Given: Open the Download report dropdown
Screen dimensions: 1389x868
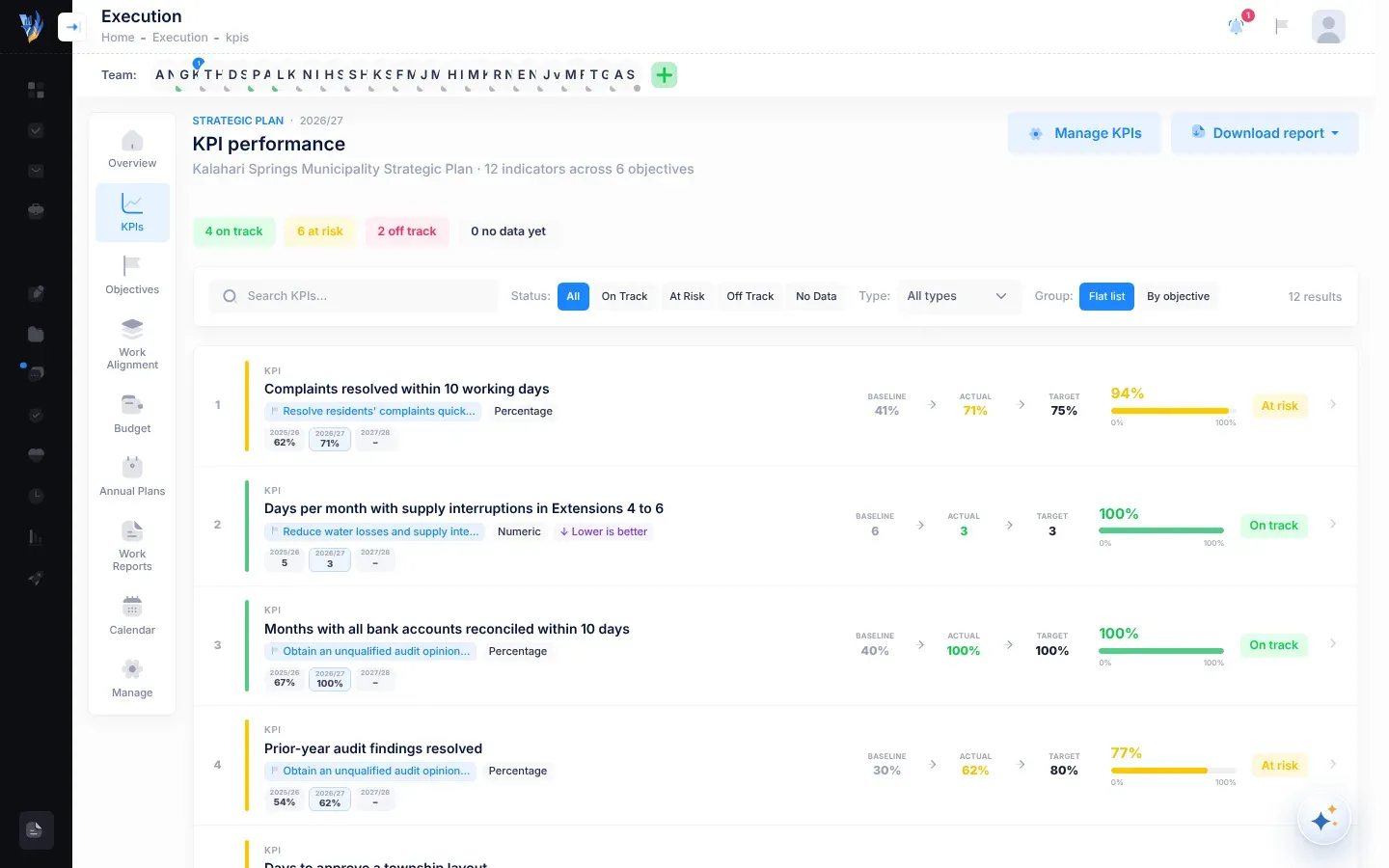Looking at the screenshot, I should (x=1265, y=133).
